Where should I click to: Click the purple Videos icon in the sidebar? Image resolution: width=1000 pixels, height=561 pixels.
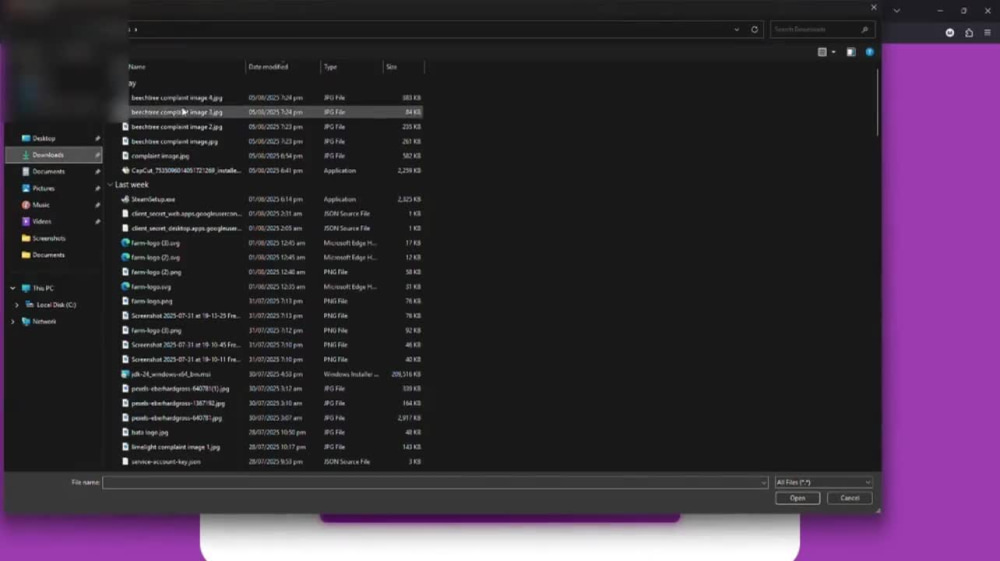tap(26, 222)
